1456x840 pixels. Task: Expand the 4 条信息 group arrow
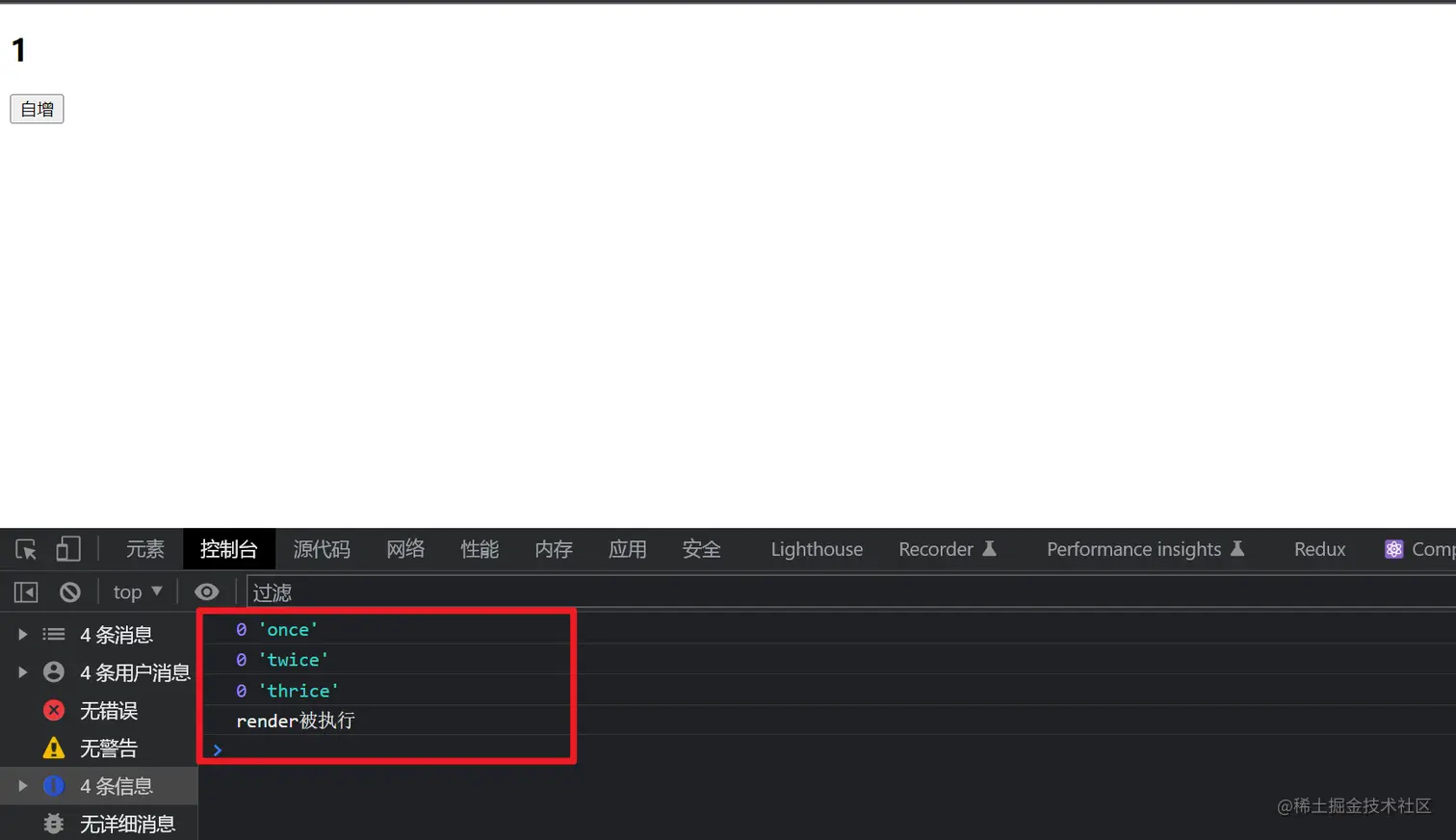pyautogui.click(x=22, y=785)
